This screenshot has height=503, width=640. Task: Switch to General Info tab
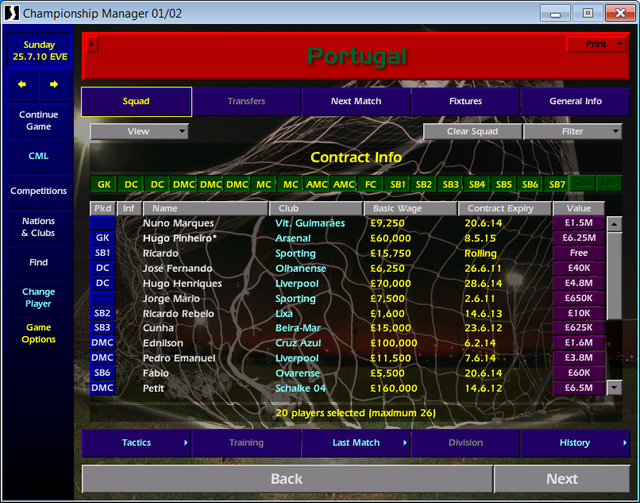pos(575,101)
